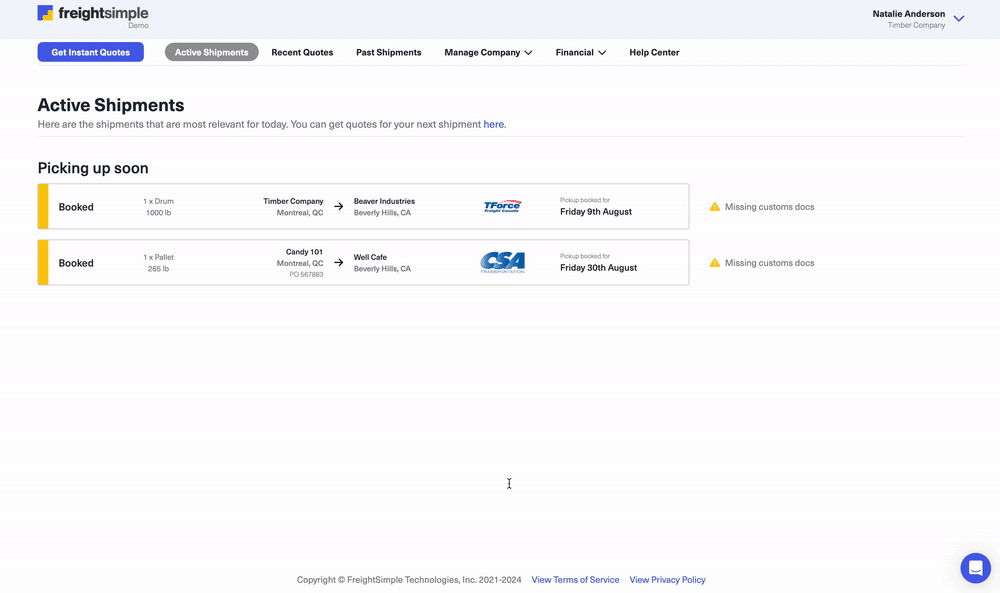Click warning icon on Beaver Industries shipment
Image resolution: width=1000 pixels, height=593 pixels.
(714, 207)
